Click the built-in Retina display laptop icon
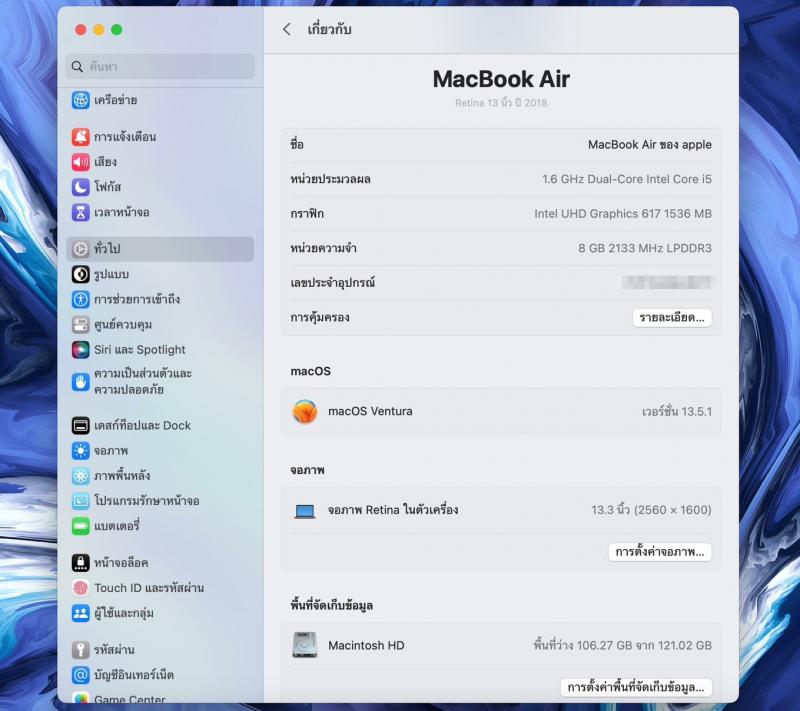This screenshot has height=711, width=800. tap(305, 511)
